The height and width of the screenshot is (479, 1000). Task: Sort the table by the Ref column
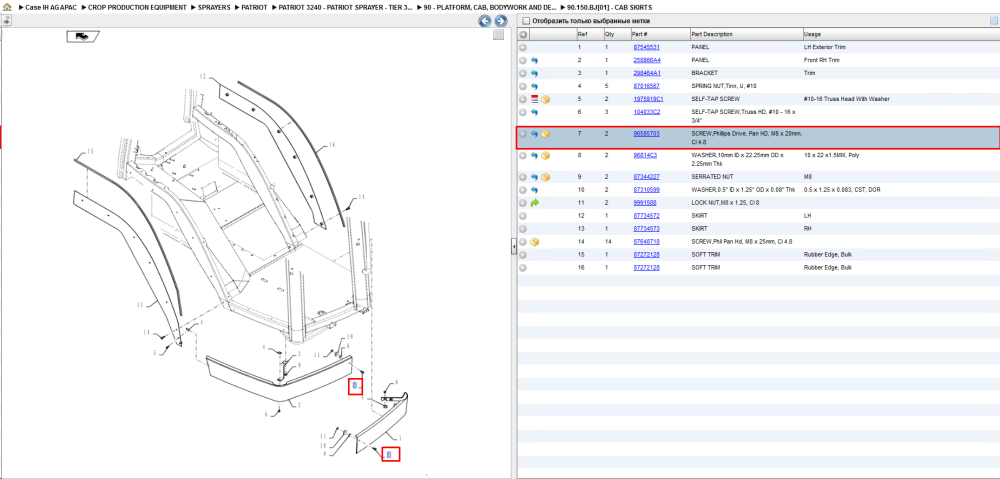point(582,34)
